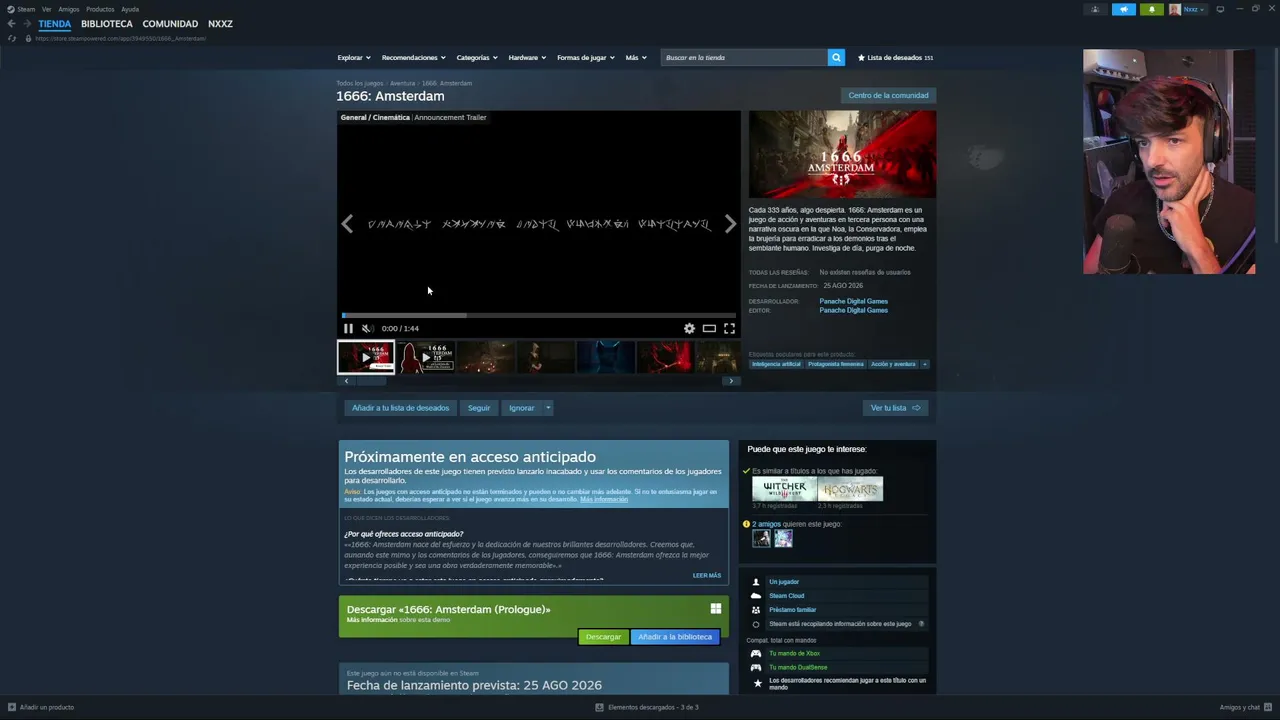Go back with the Steam back arrow
This screenshot has height=720, width=1280.
tap(11, 24)
